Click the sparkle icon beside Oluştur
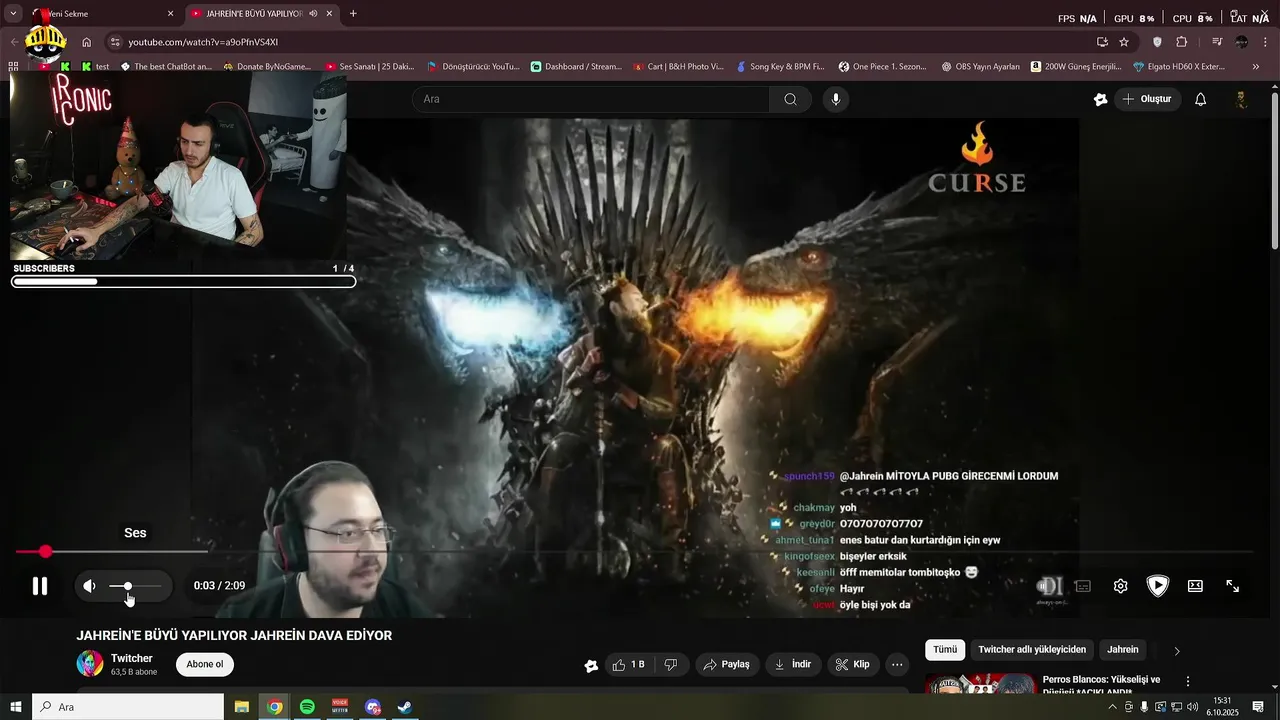 (1101, 99)
